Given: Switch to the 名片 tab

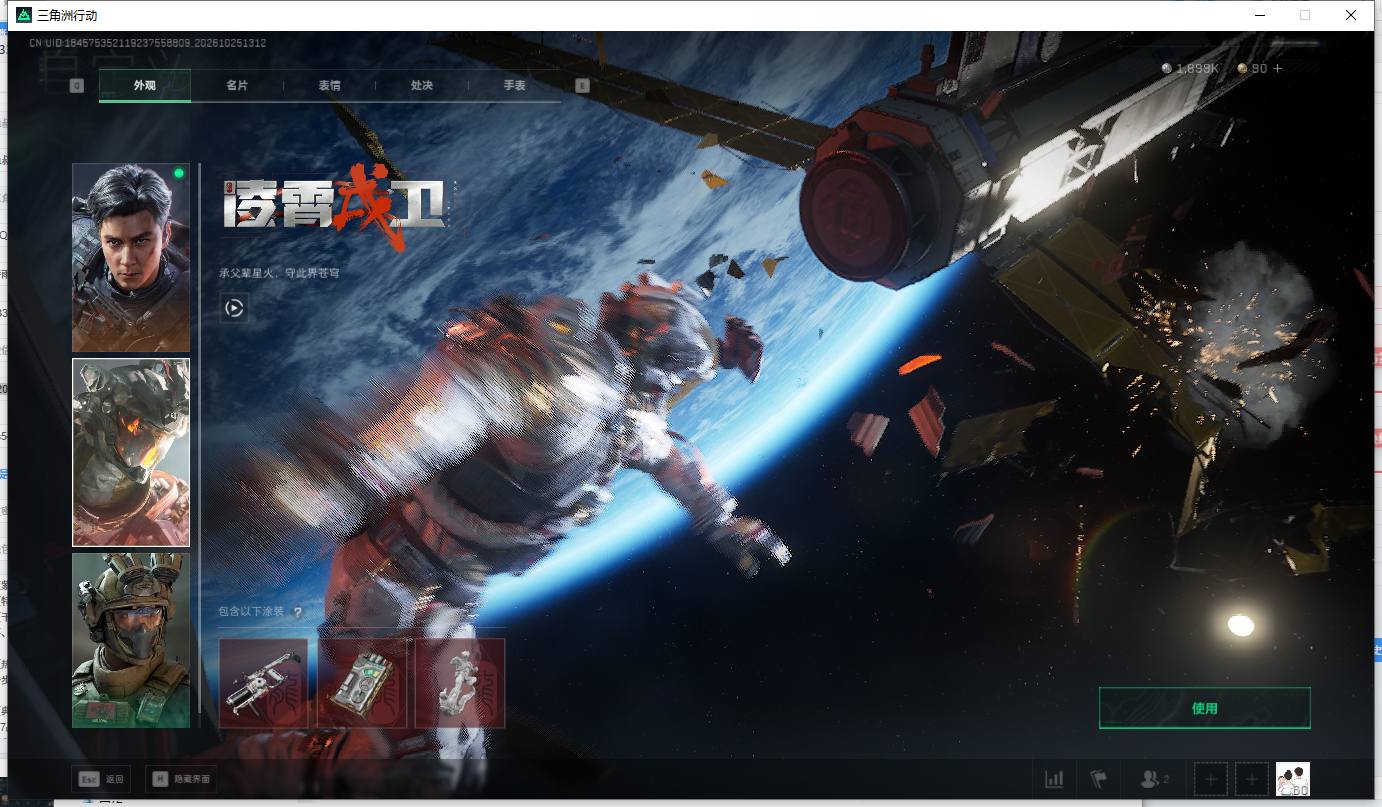Looking at the screenshot, I should 237,86.
